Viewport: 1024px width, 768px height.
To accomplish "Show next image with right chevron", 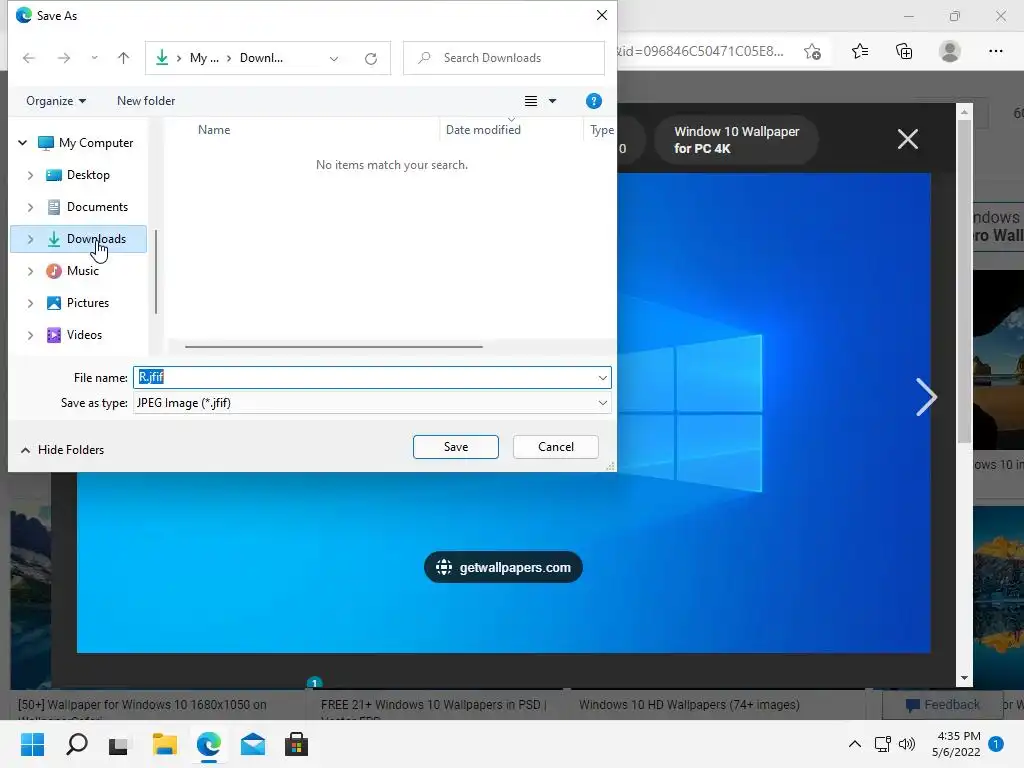I will [x=926, y=396].
